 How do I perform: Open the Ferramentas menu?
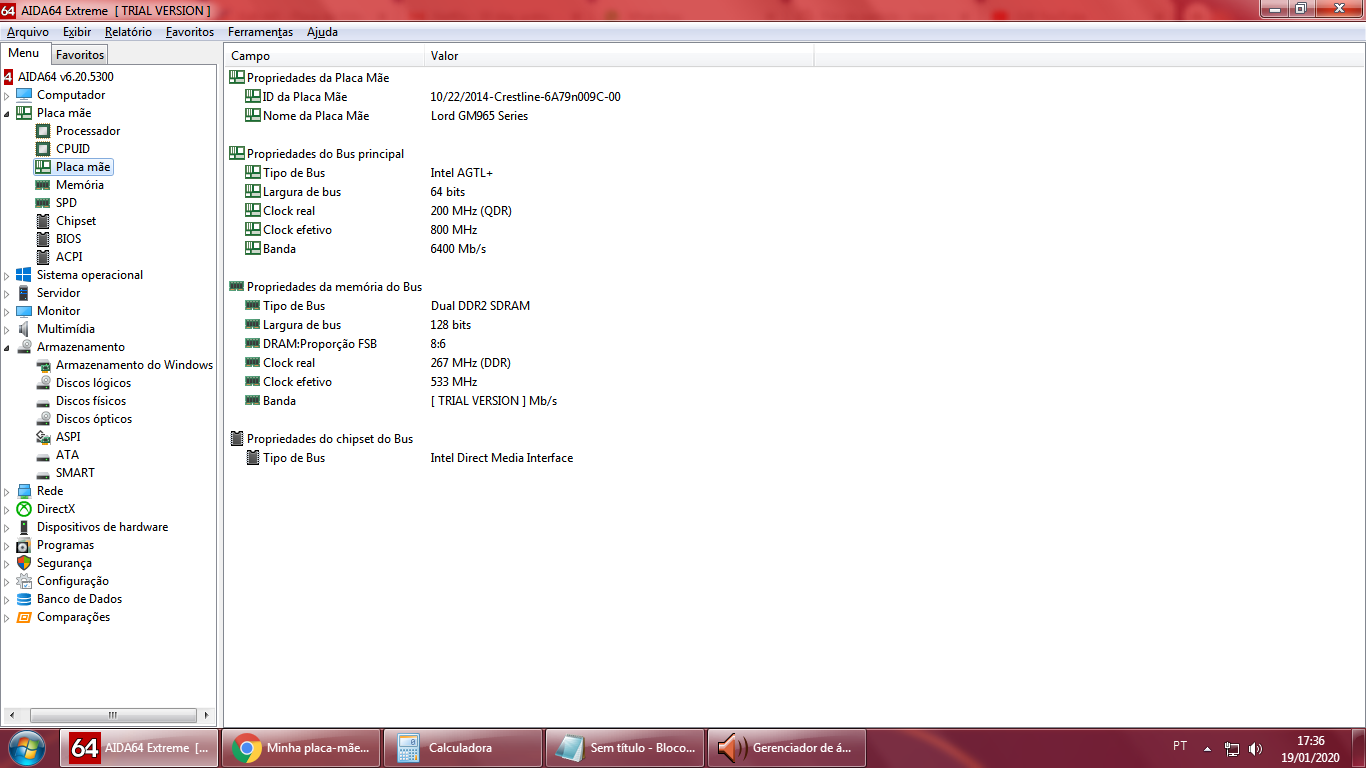click(260, 32)
